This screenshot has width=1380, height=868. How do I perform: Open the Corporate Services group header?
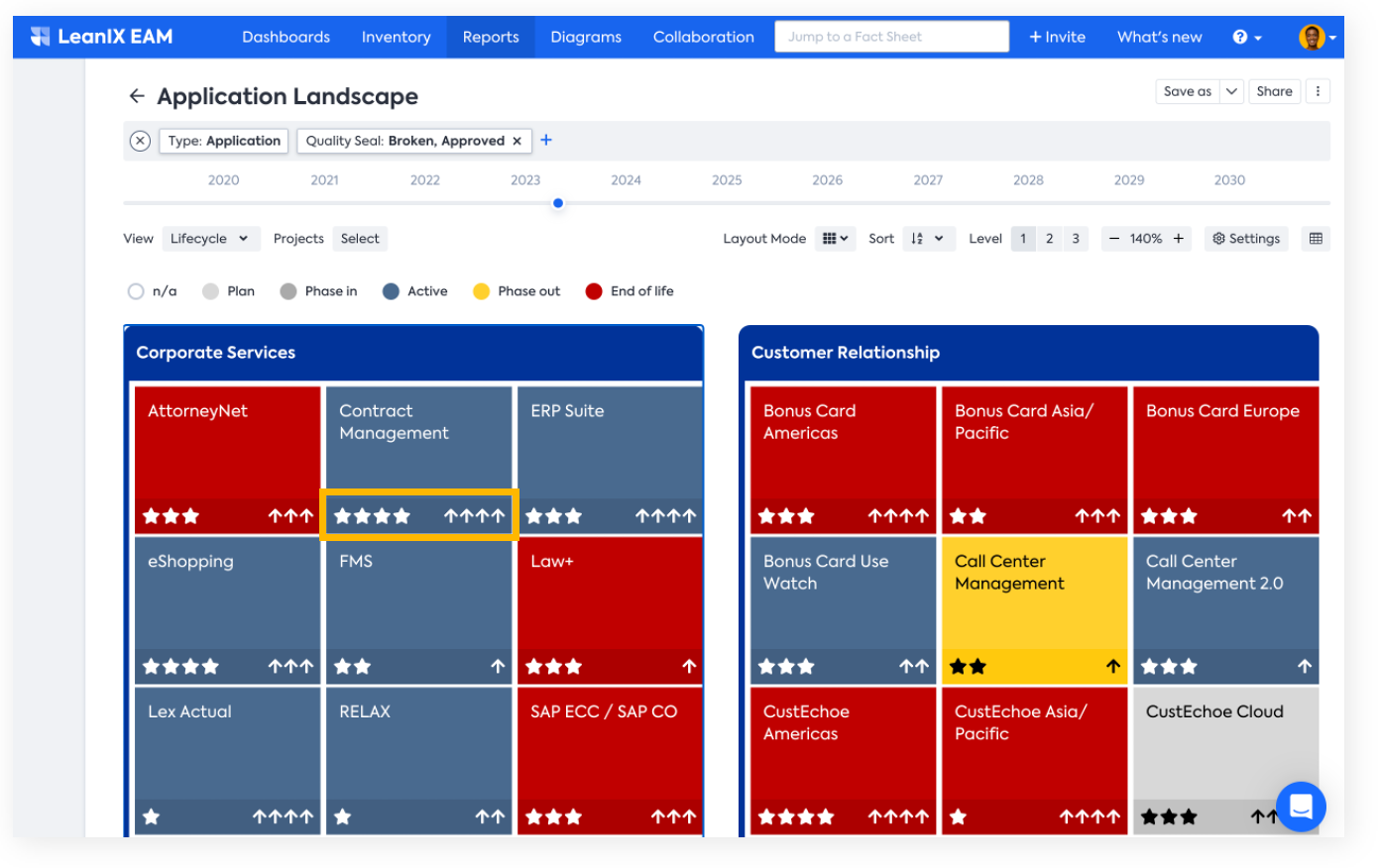(413, 353)
